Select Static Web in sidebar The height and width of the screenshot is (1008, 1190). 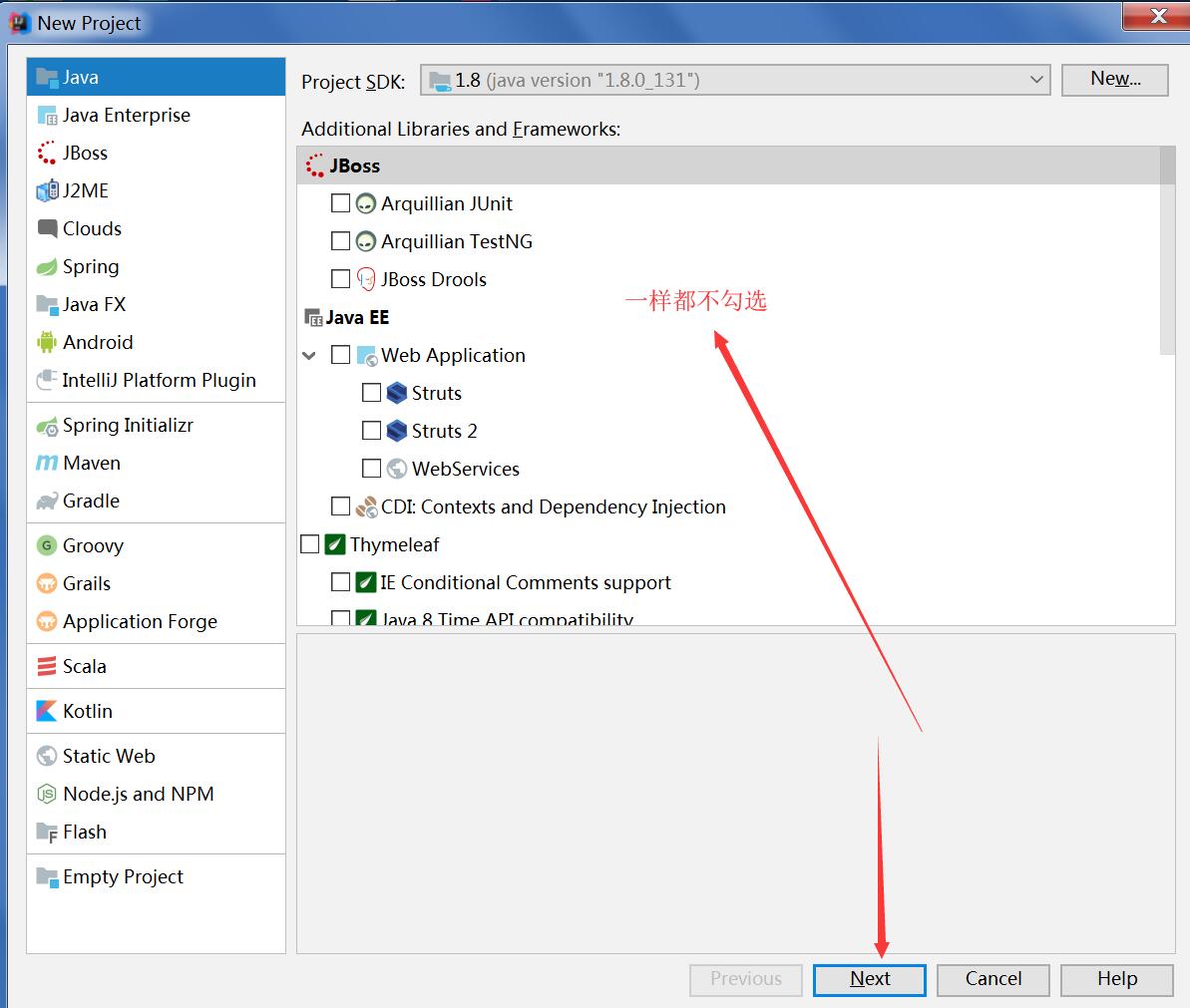pyautogui.click(x=156, y=756)
